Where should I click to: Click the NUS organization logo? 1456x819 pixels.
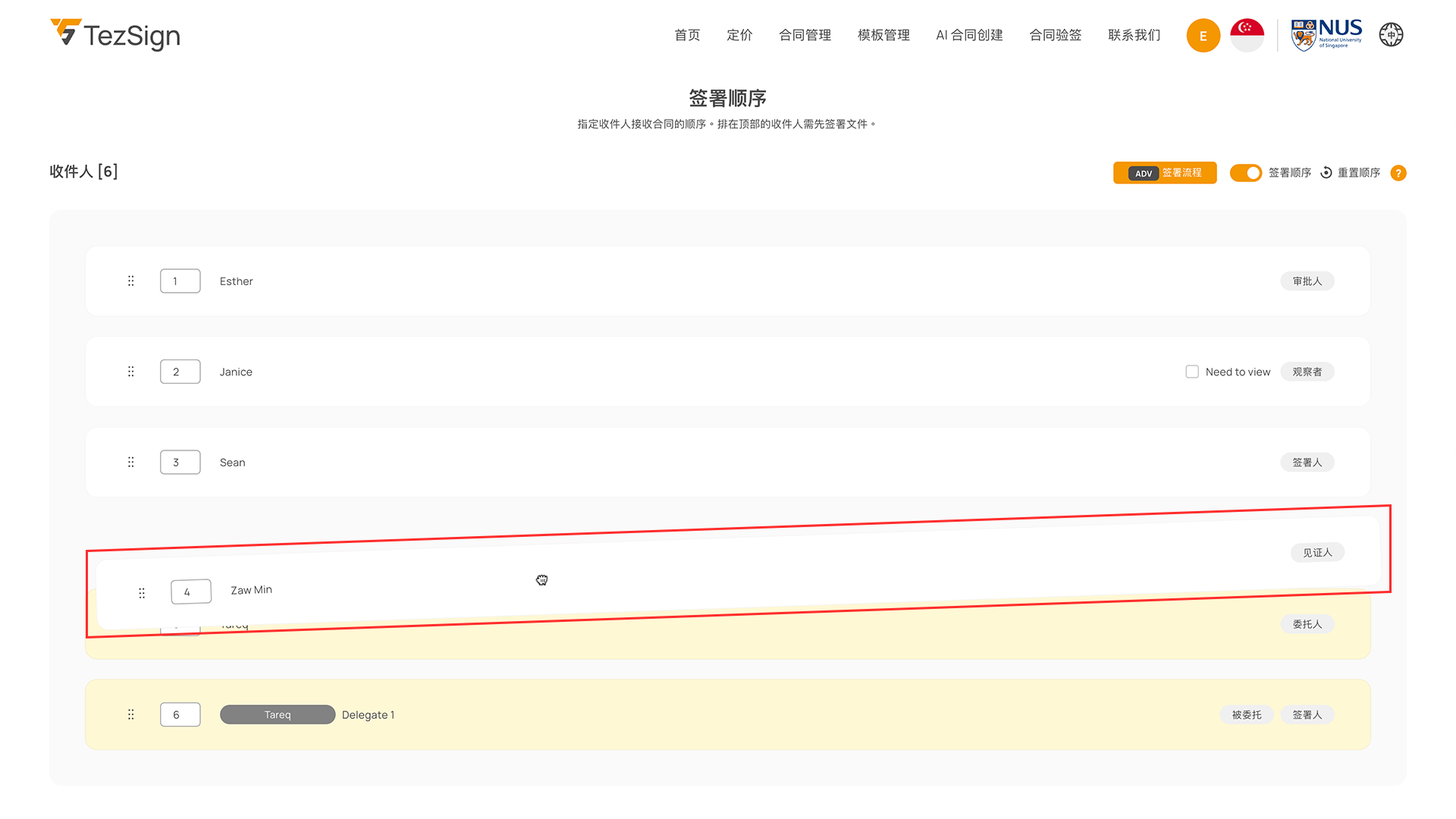coord(1326,35)
